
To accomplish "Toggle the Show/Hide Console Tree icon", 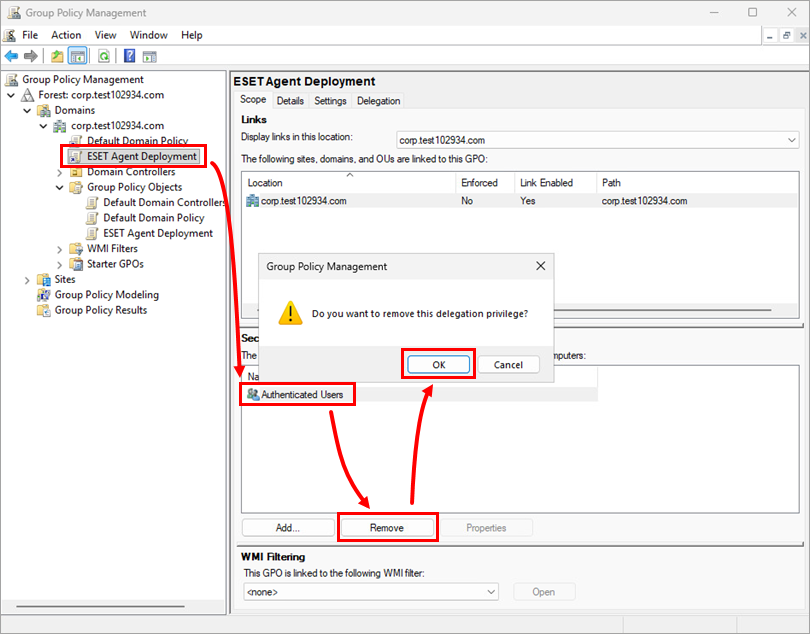I will pos(77,56).
